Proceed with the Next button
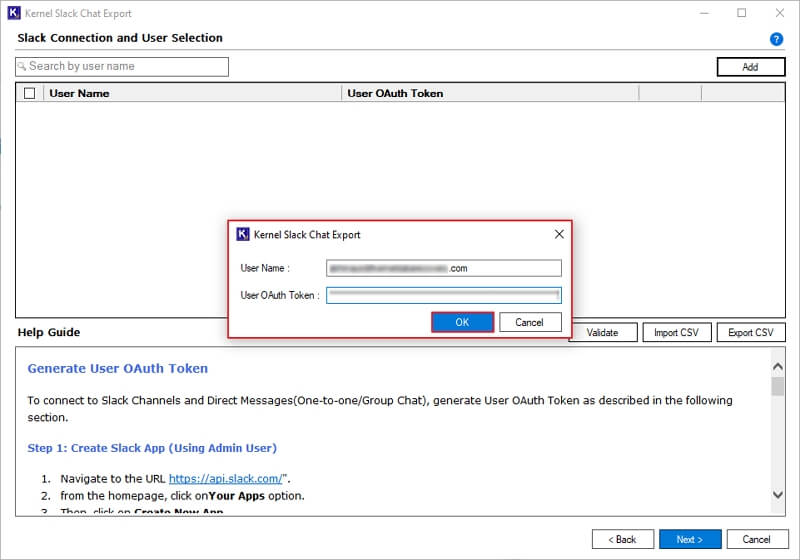The image size is (800, 560). (x=690, y=539)
